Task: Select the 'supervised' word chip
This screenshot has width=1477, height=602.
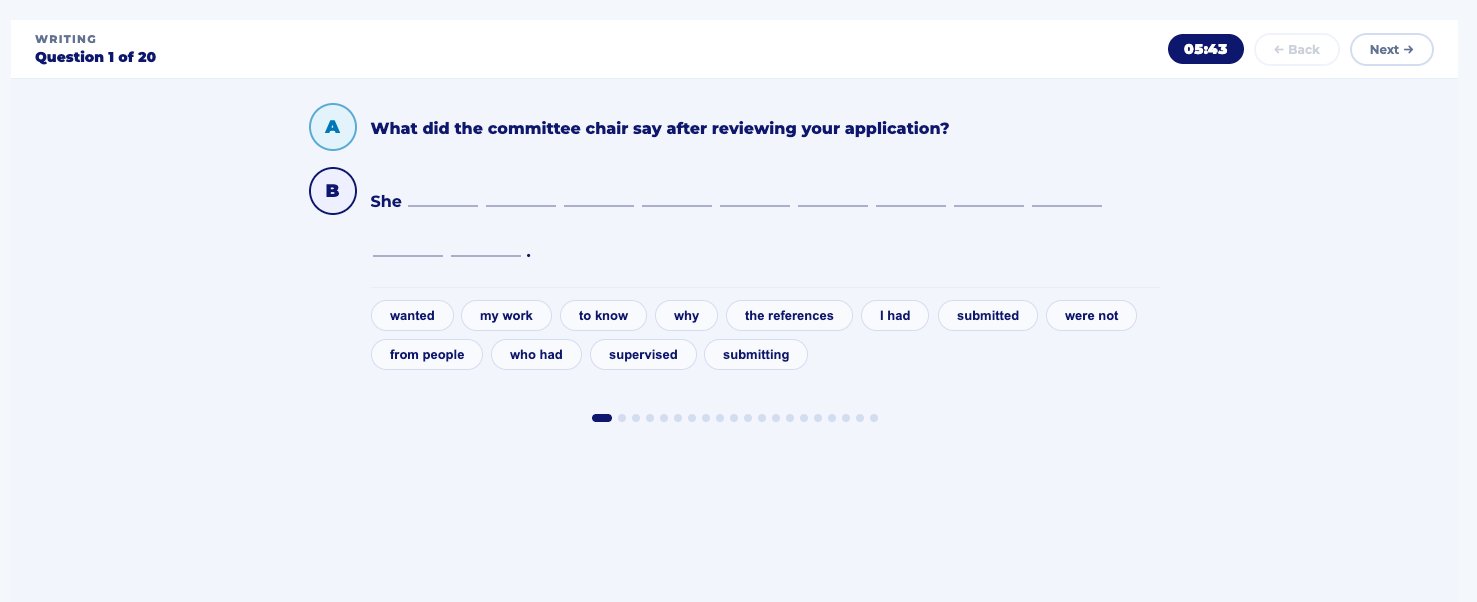Action: pyautogui.click(x=643, y=355)
